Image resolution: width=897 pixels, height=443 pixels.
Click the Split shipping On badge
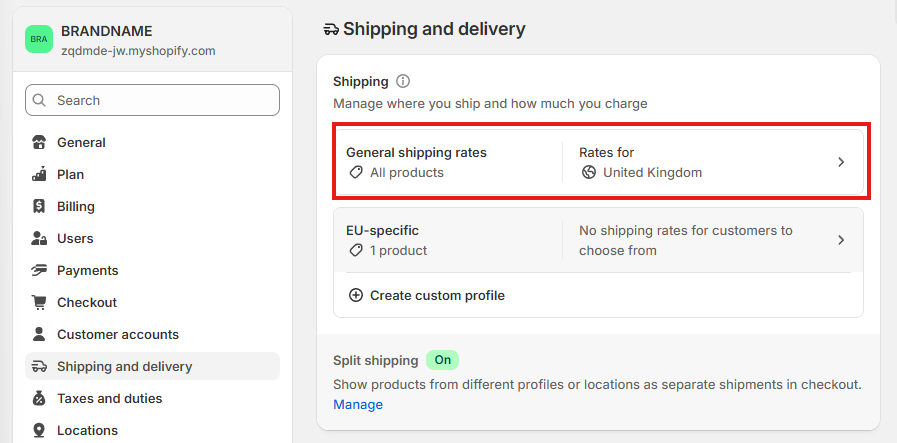[x=442, y=360]
